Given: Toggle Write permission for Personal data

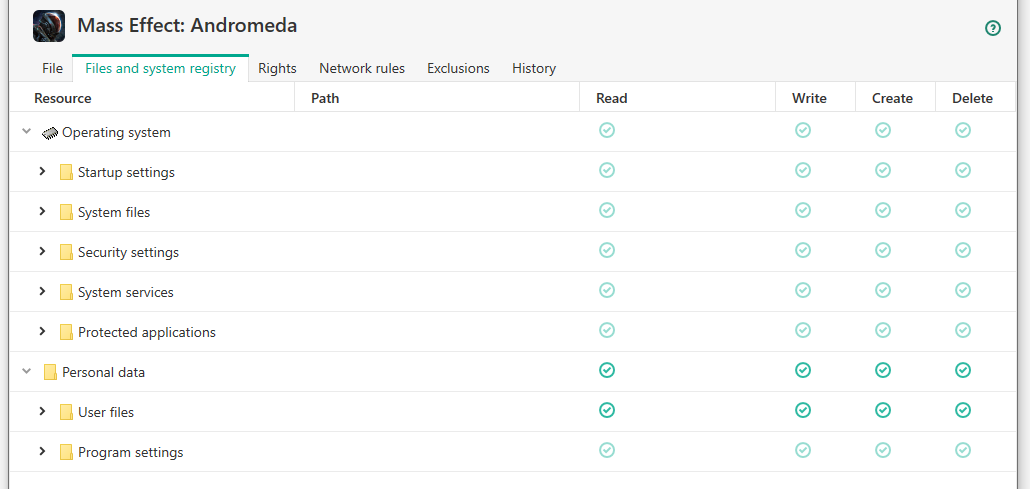Looking at the screenshot, I should point(803,370).
